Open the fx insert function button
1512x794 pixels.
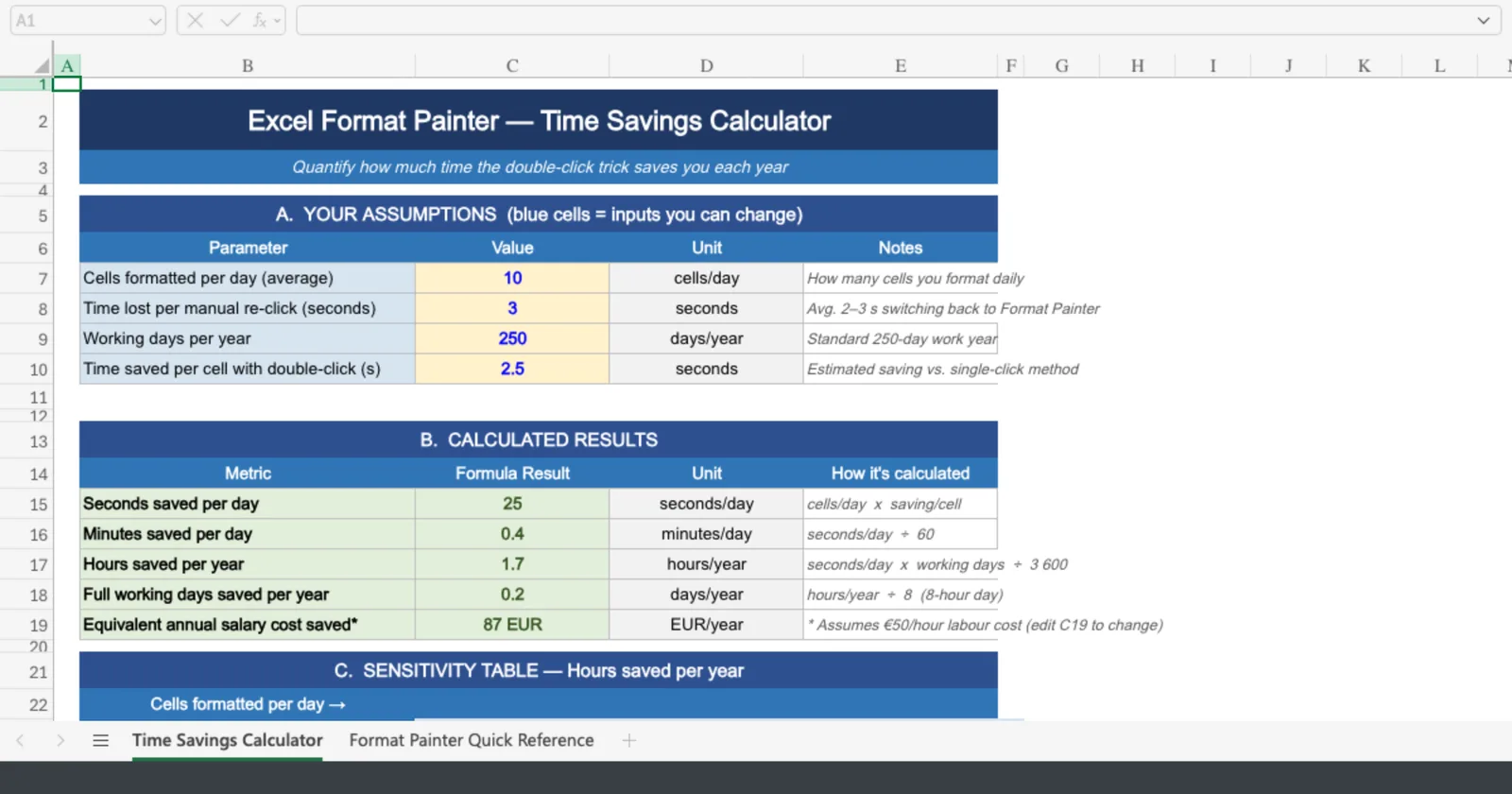tap(259, 21)
